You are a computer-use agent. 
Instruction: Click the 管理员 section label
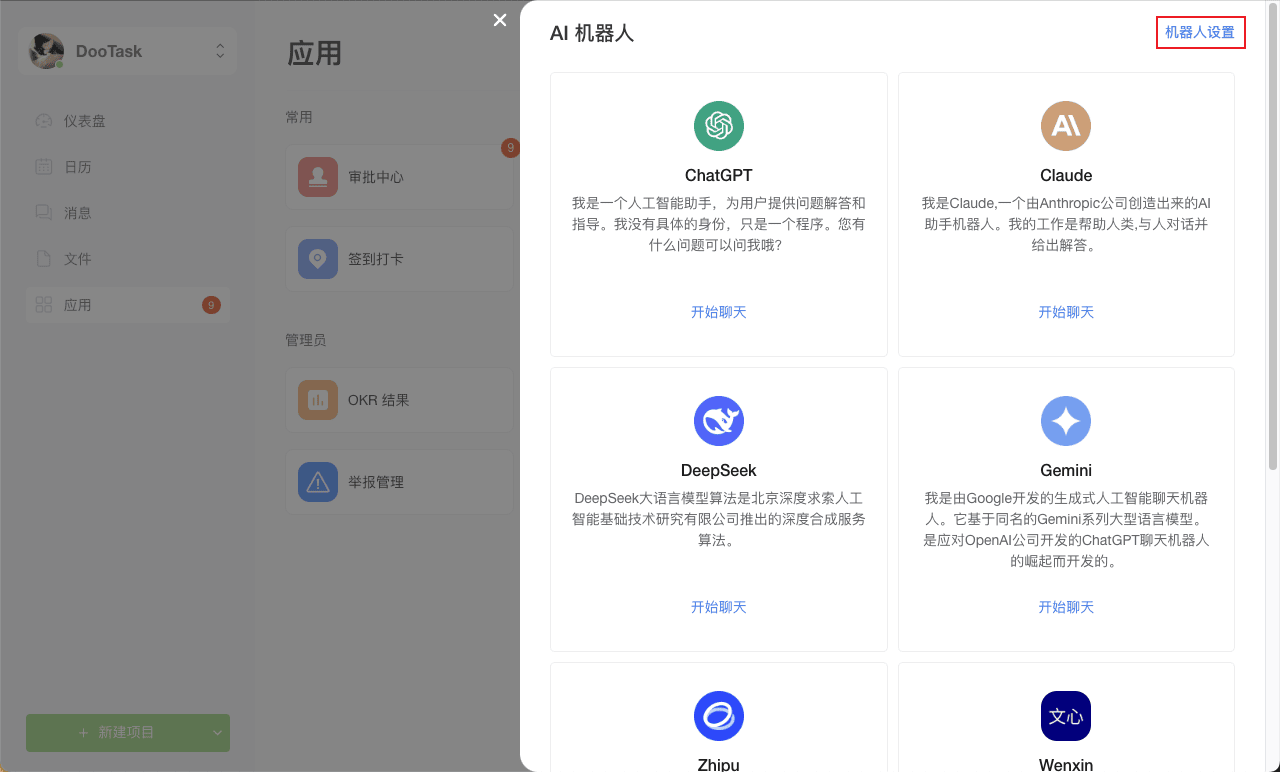(x=306, y=340)
